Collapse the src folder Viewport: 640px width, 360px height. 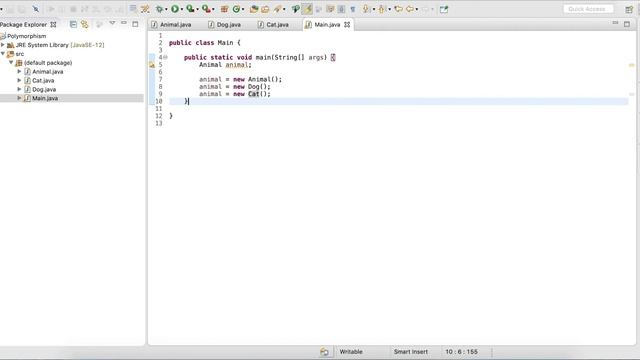pyautogui.click(x=3, y=53)
